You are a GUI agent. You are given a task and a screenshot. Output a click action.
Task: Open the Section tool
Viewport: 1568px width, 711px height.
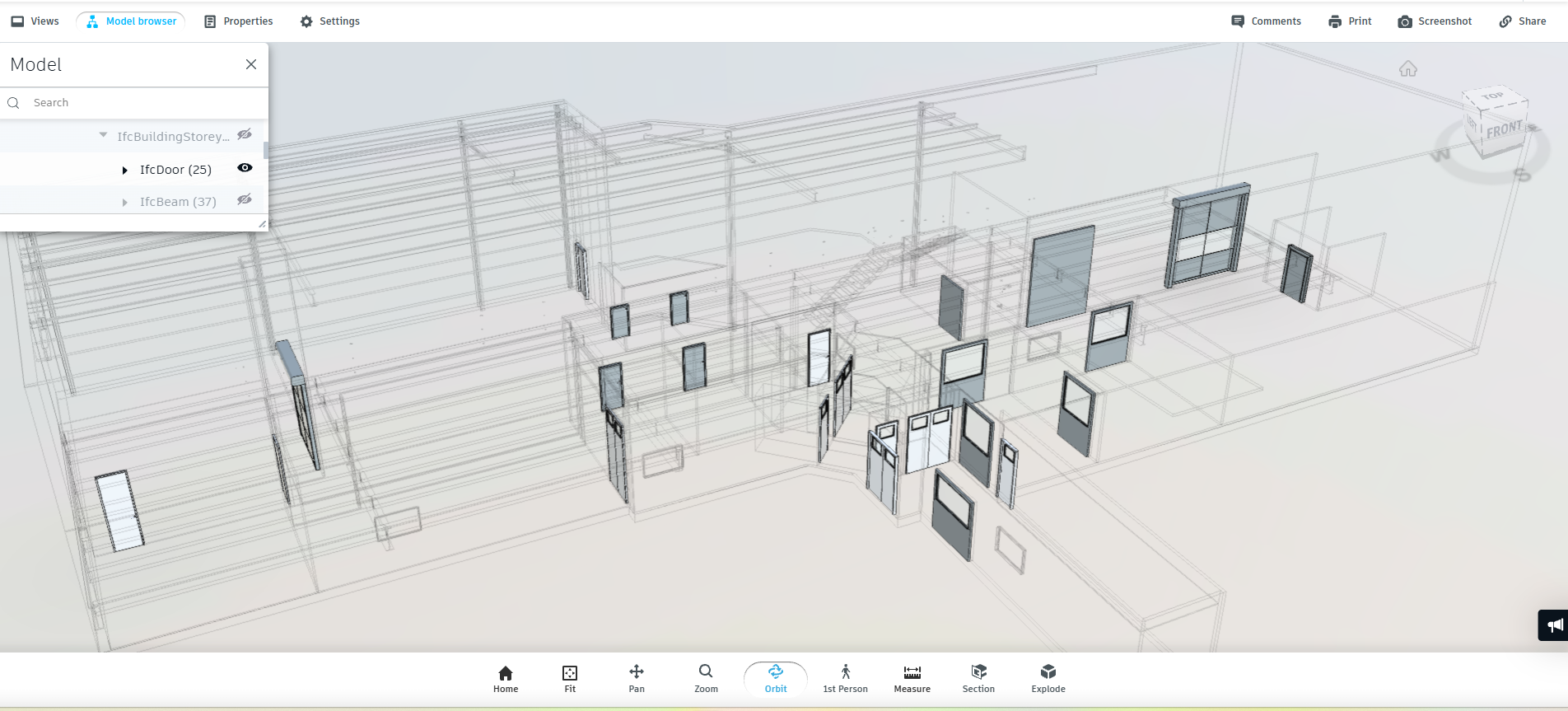click(x=978, y=679)
